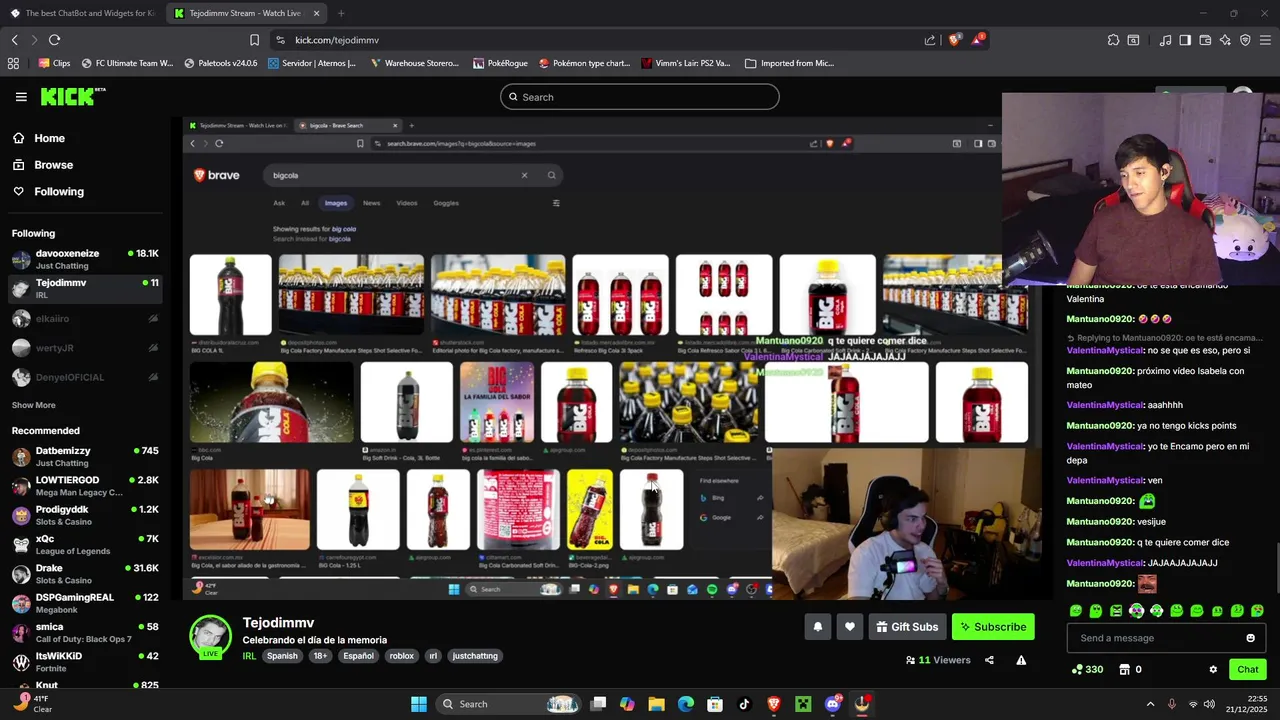Open Brave VPN shield icon

[x=1245, y=40]
